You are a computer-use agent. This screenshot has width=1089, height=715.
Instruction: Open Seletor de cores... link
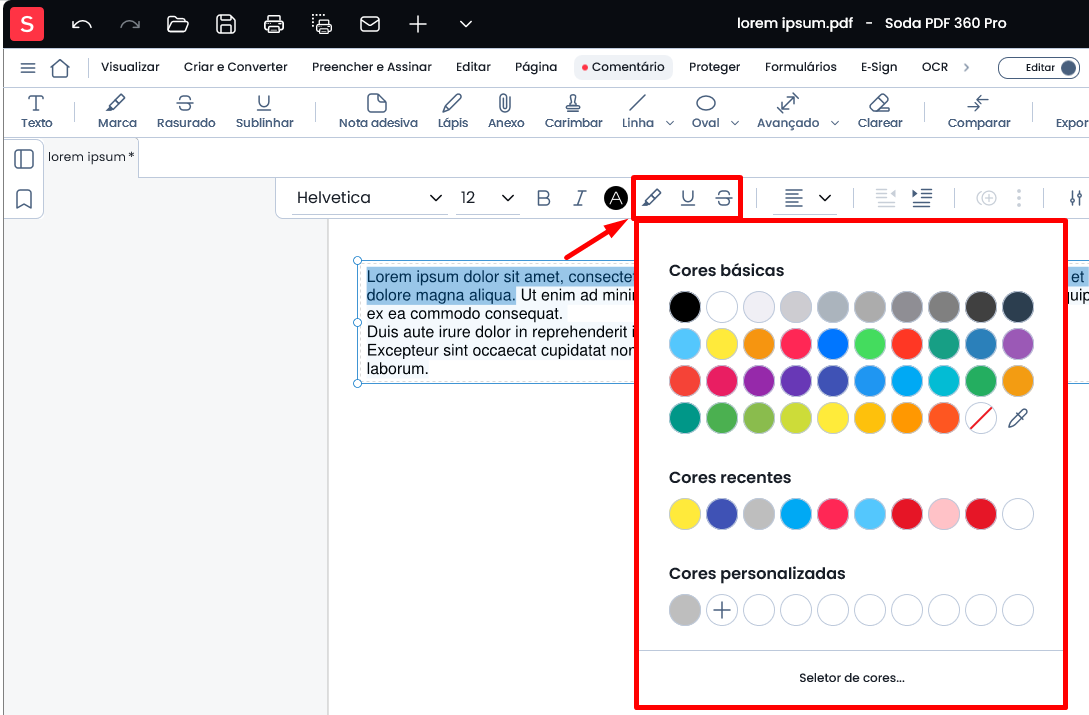(x=851, y=677)
